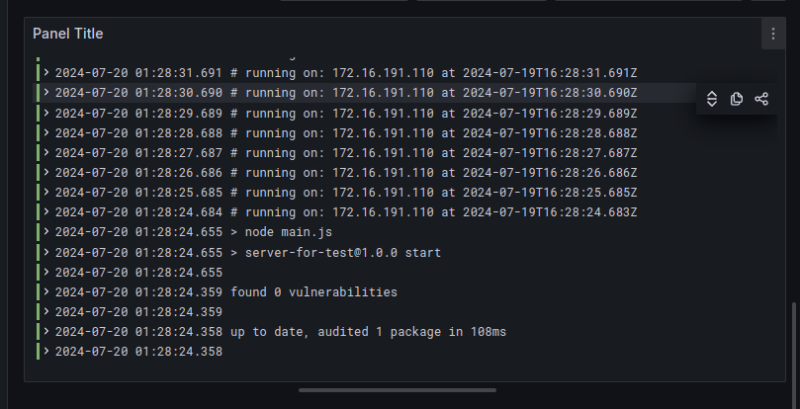This screenshot has width=800, height=409.
Task: Click the 01:28:26.686 log line text
Action: coord(345,173)
